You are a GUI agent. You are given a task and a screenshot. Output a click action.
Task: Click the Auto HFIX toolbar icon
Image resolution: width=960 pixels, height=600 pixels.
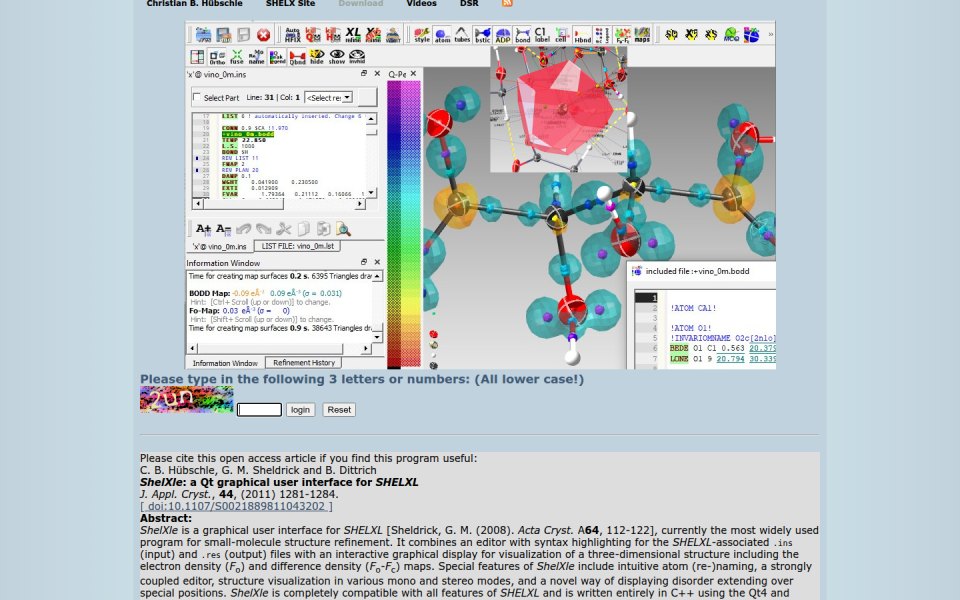tap(293, 35)
